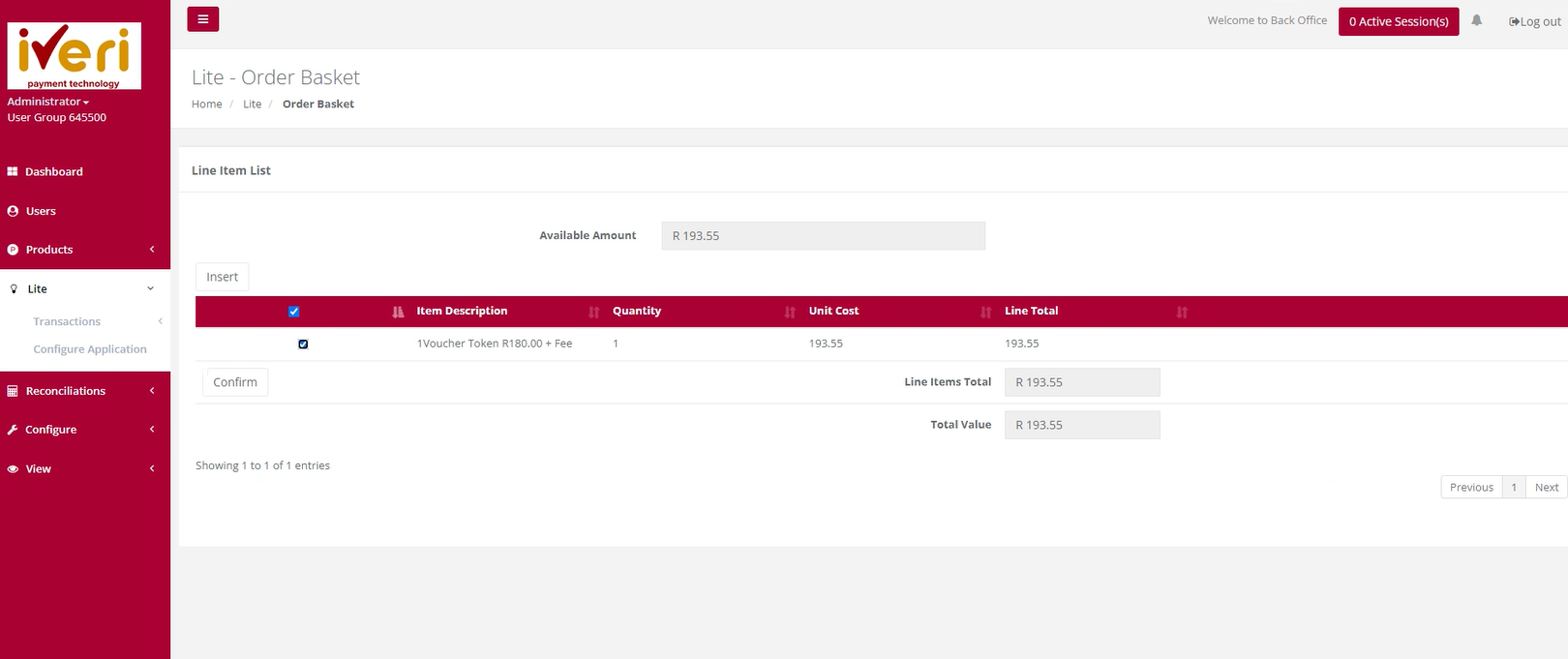Click the Available Amount field
The height and width of the screenshot is (659, 1568).
coord(823,236)
